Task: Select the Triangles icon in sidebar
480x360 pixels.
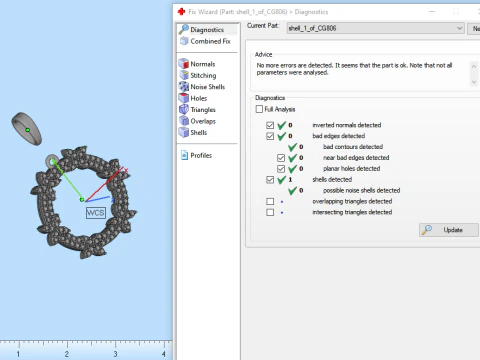Action: point(184,109)
